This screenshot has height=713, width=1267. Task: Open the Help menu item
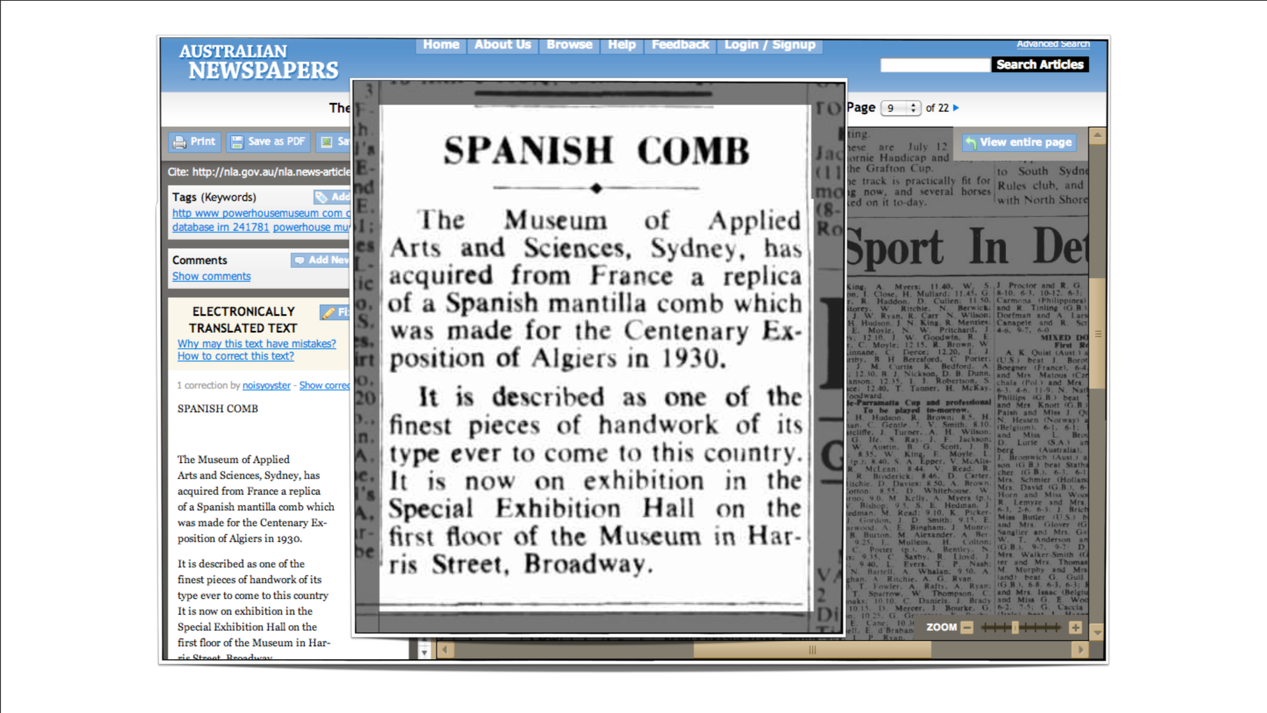[x=622, y=45]
